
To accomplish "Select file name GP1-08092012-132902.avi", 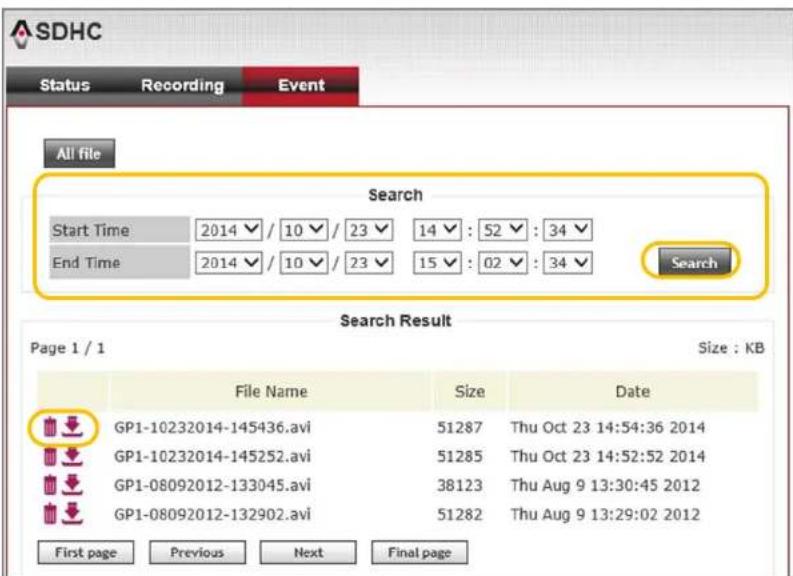I will tap(212, 514).
